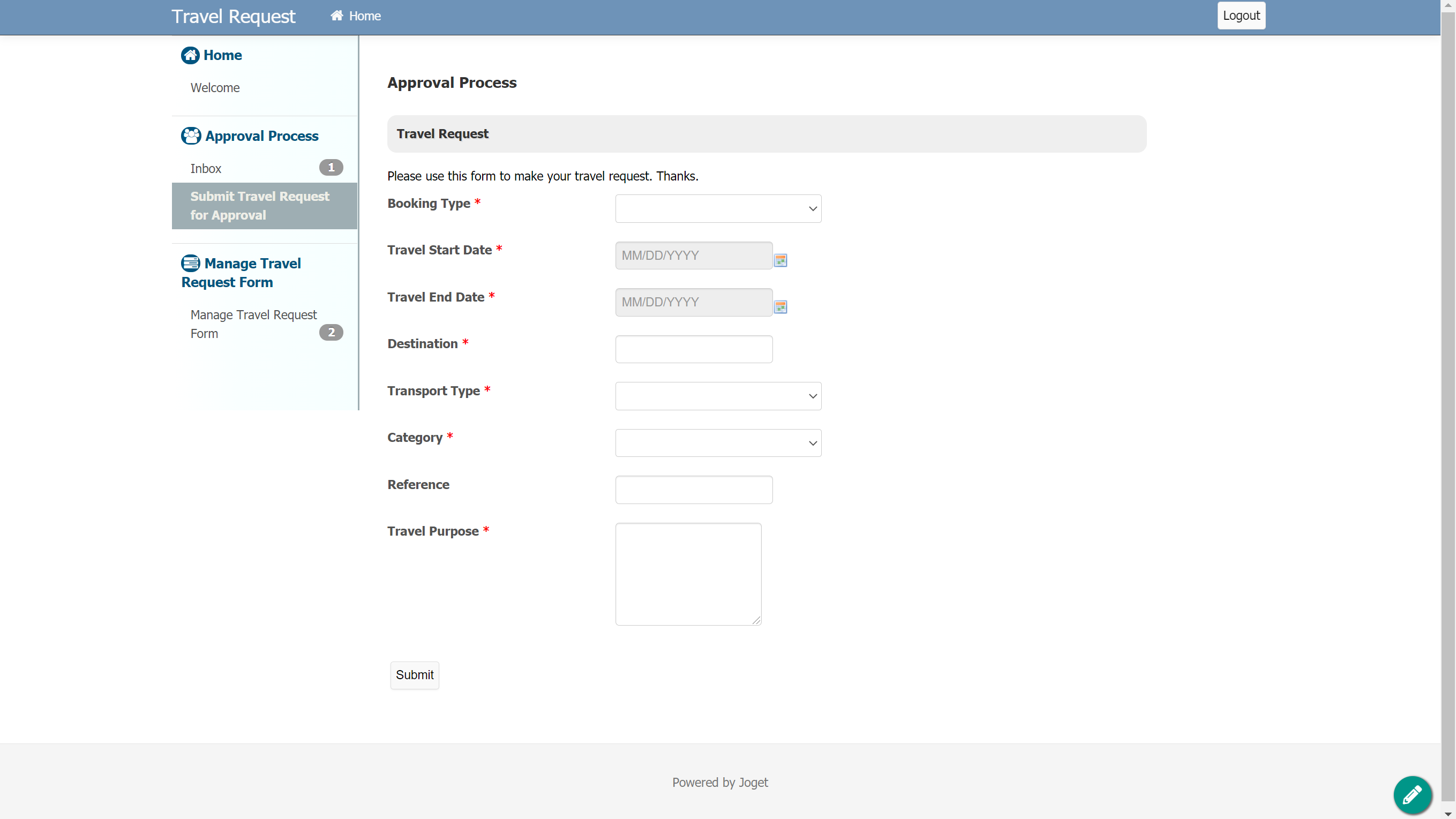Screen dimensions: 1456x819
Task: Click the Home house icon in top bar
Action: (x=337, y=15)
